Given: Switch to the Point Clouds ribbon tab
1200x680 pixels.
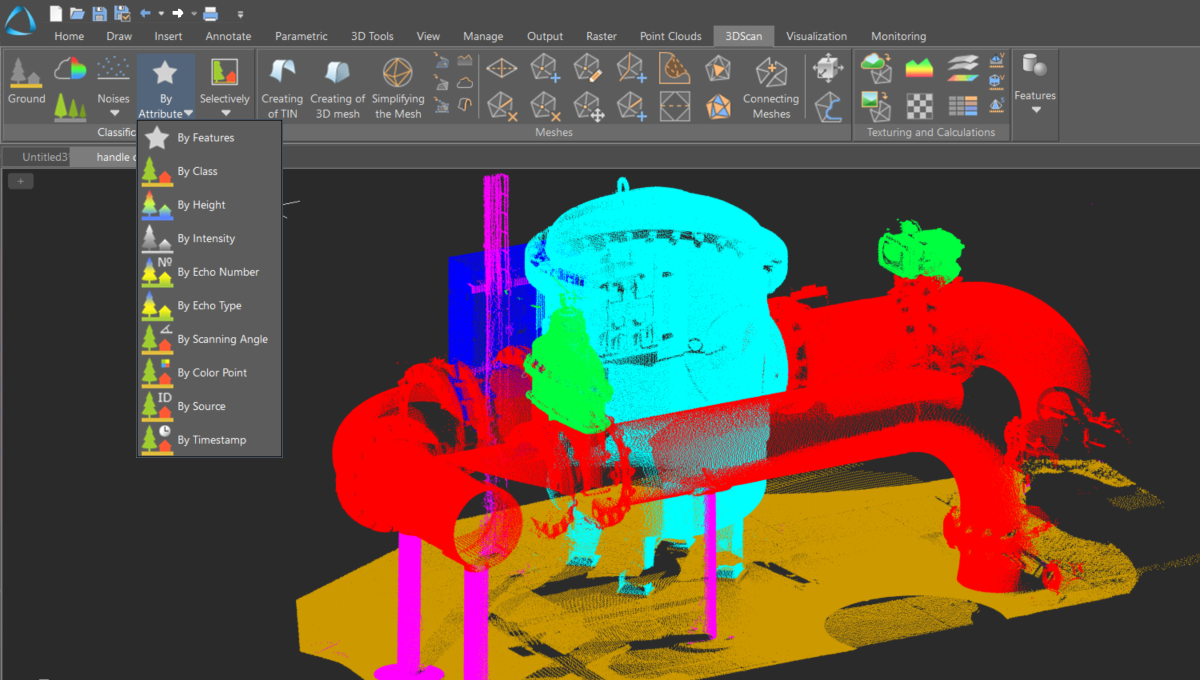Looking at the screenshot, I should click(670, 36).
